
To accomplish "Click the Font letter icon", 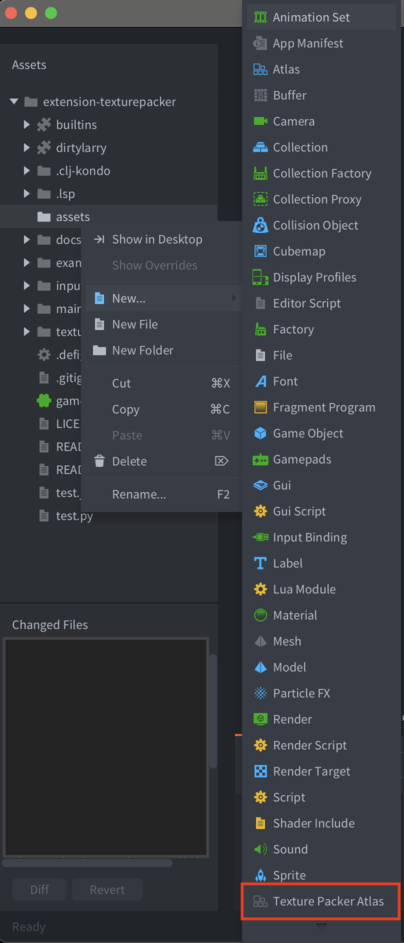I will tap(260, 381).
